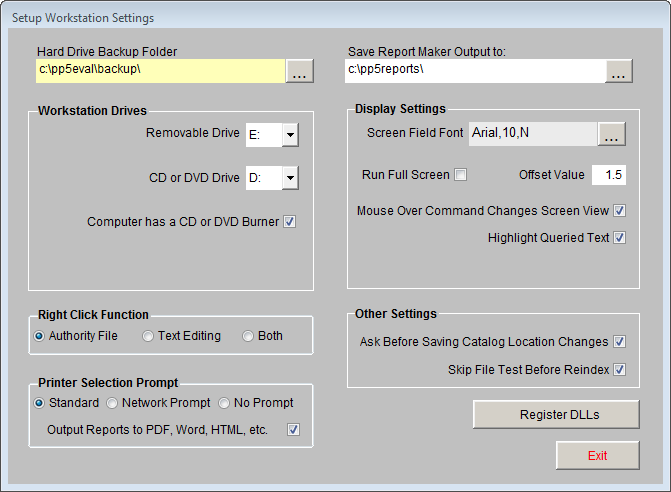Open the CD or DVD Drive dropdown
The width and height of the screenshot is (671, 492).
[x=289, y=178]
